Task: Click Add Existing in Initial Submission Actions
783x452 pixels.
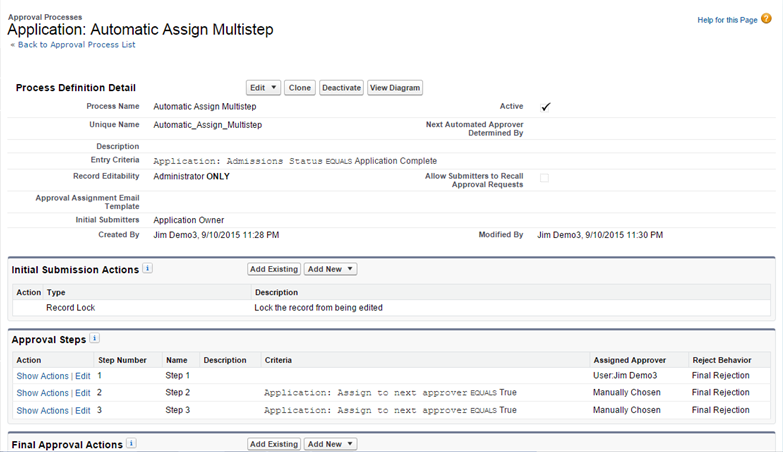Action: pos(273,270)
